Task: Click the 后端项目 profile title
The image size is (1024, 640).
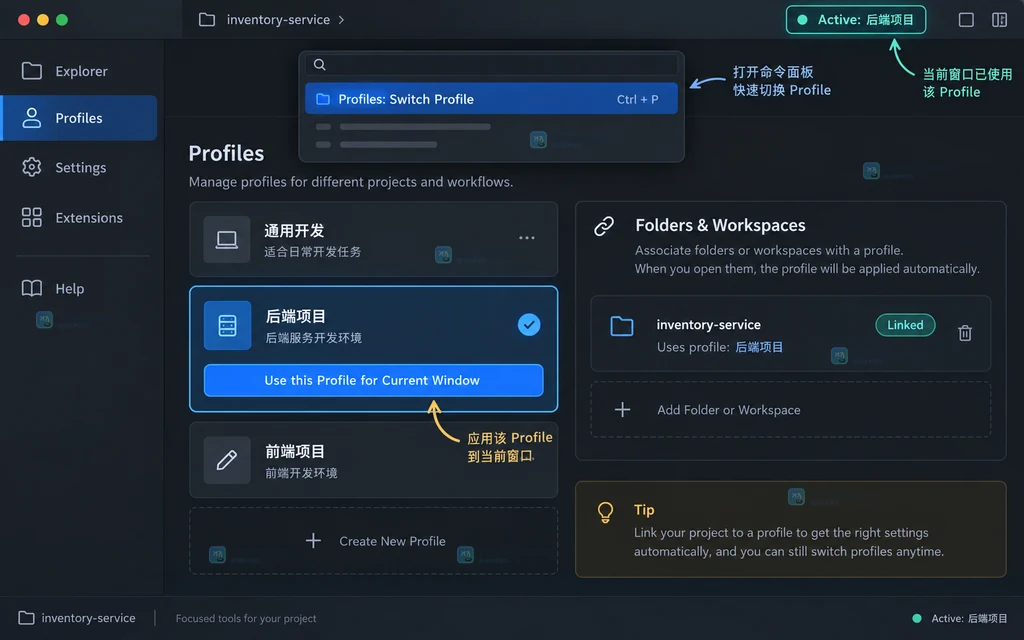Action: 295,316
